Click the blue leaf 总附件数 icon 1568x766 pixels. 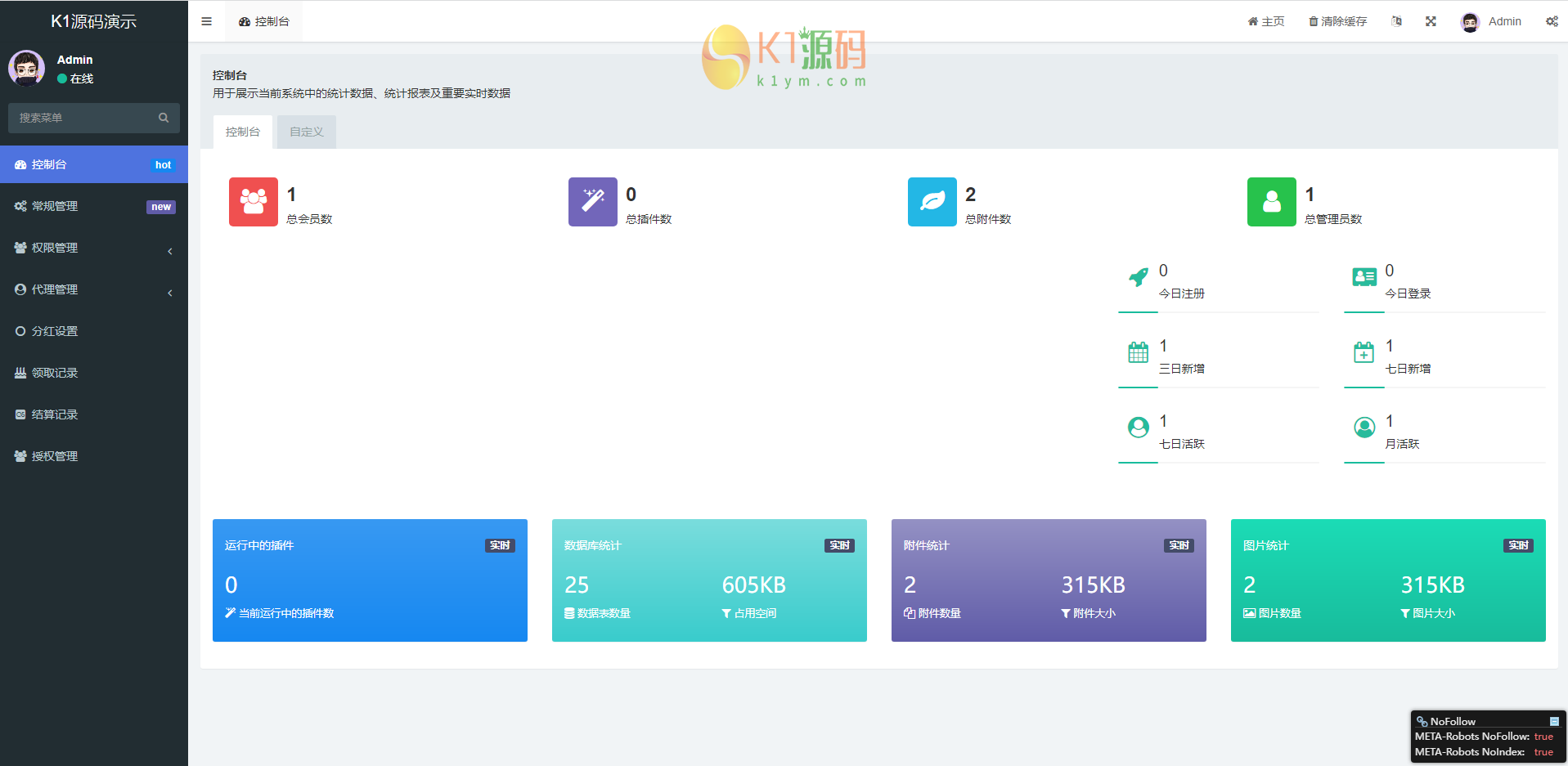tap(932, 202)
